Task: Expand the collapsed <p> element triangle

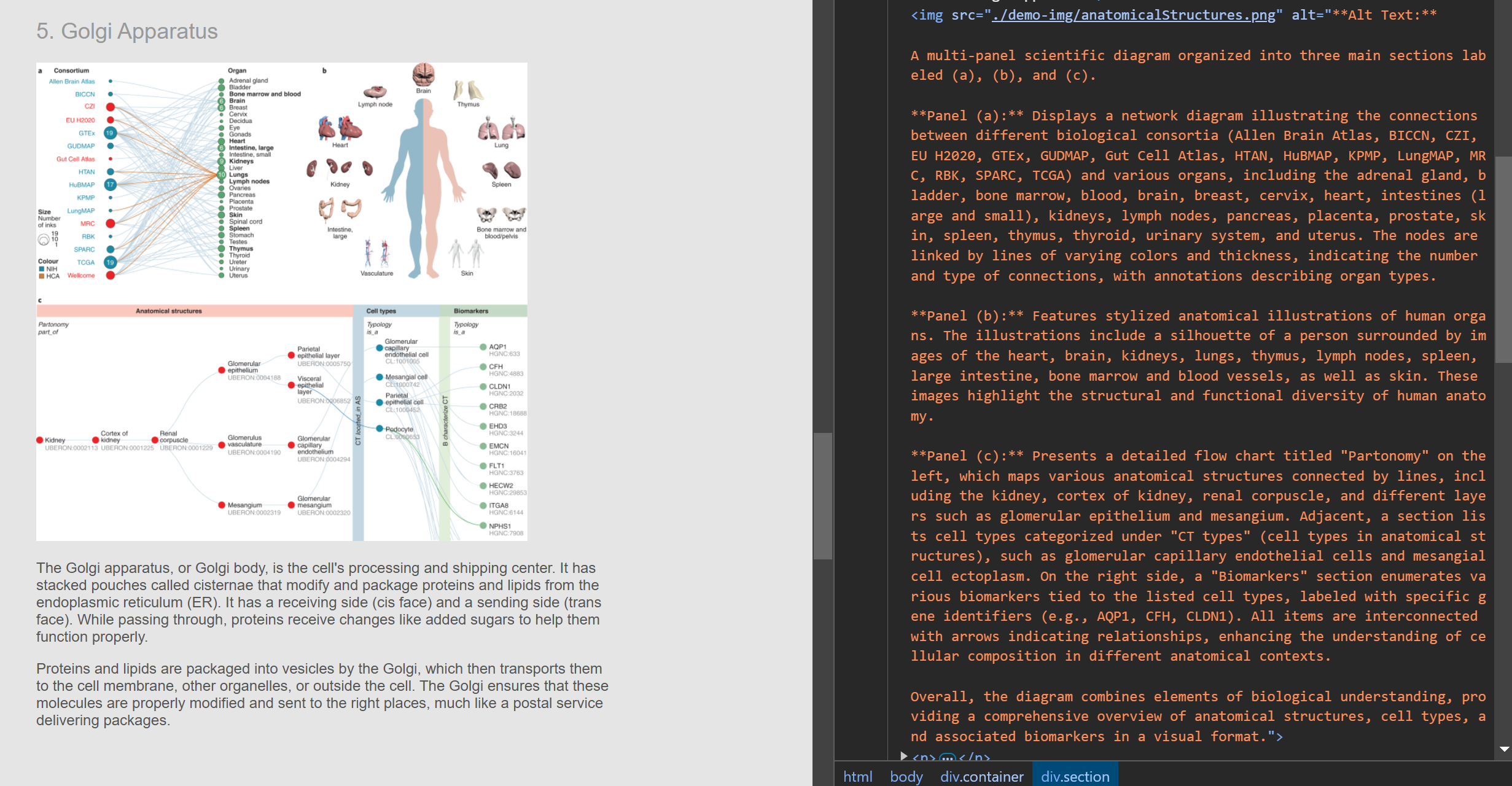Action: [903, 756]
